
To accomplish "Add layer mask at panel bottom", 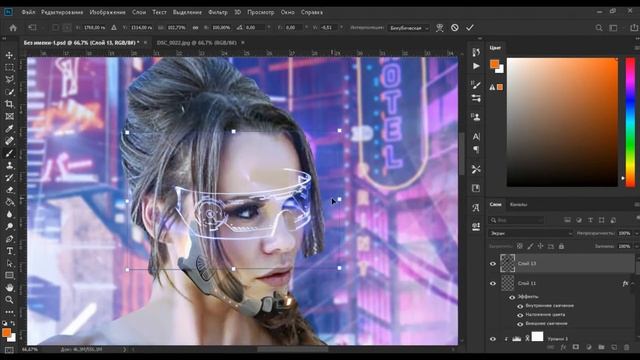I will click(576, 347).
